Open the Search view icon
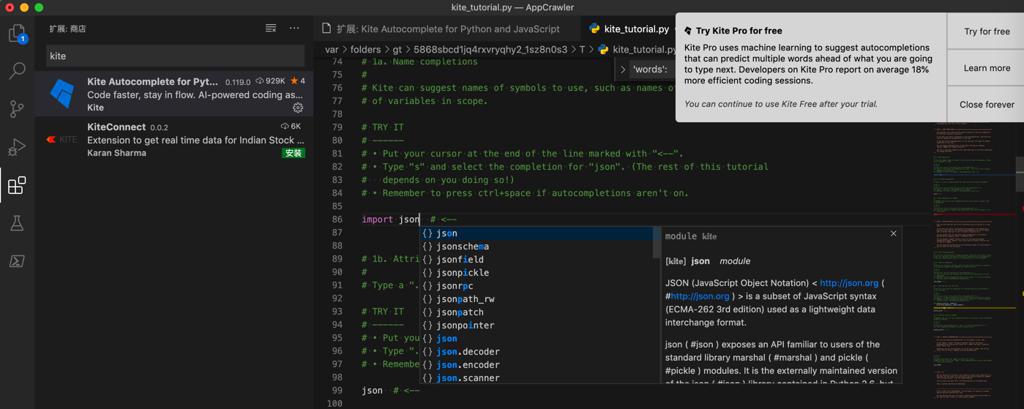 (x=17, y=71)
